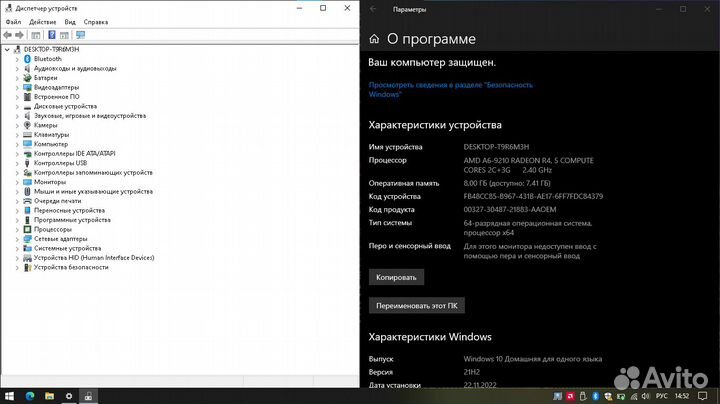Screen dimensions: 720x404
Task: Click the product code 00327-30487-21883-AAOEM
Action: point(510,209)
